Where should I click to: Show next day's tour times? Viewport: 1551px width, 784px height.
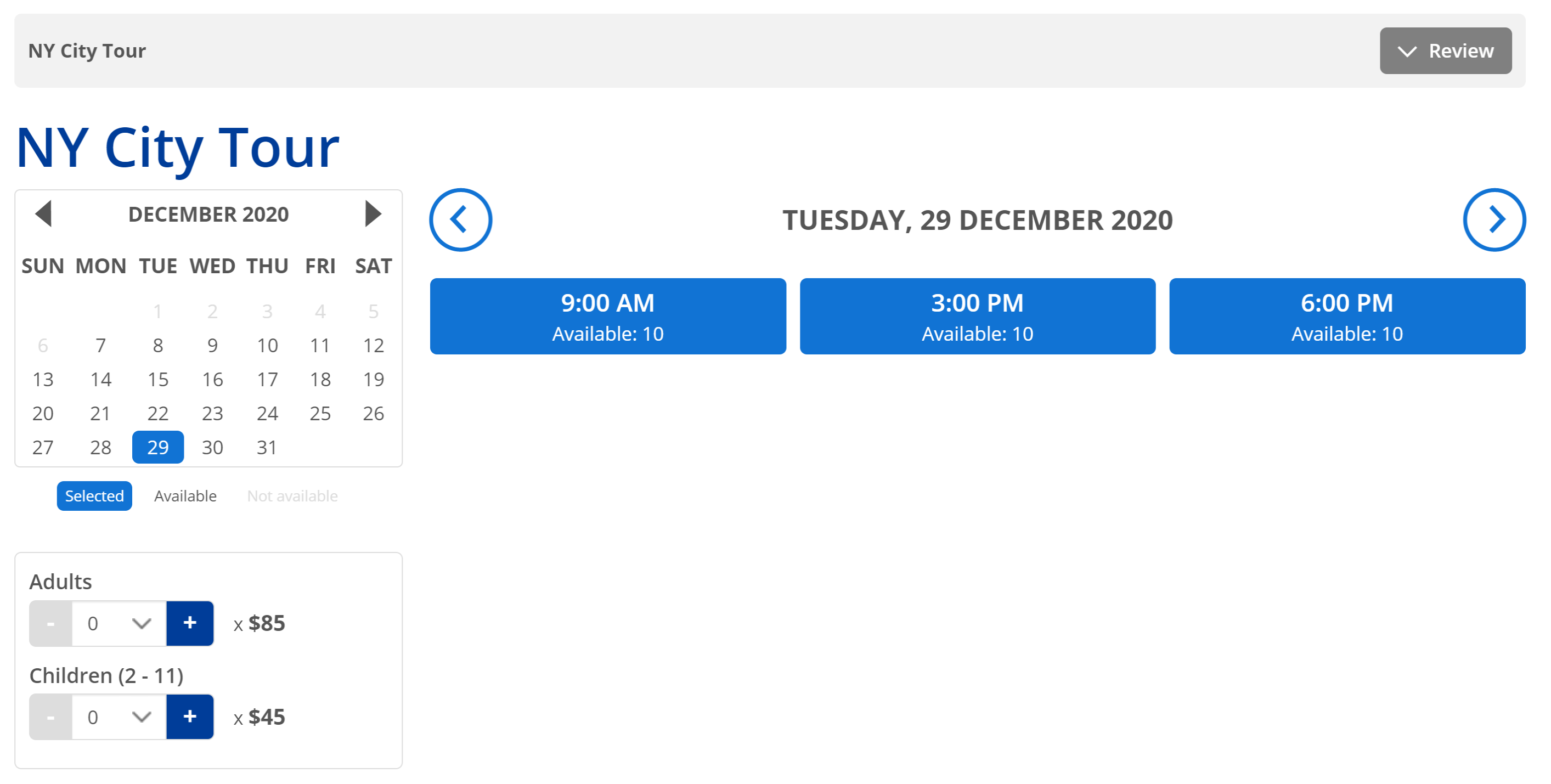pyautogui.click(x=1494, y=220)
